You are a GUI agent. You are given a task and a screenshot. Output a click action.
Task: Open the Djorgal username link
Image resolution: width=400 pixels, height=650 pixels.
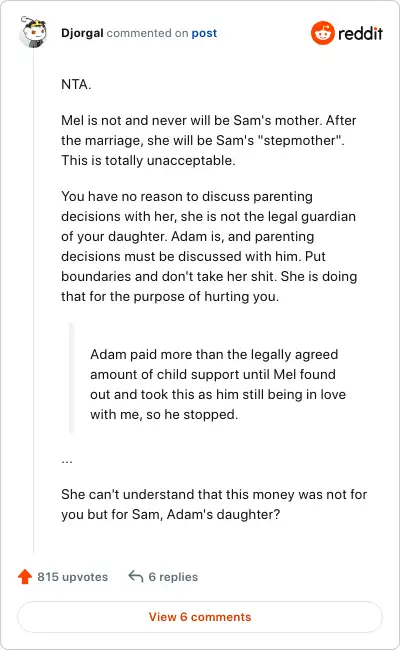(x=82, y=33)
